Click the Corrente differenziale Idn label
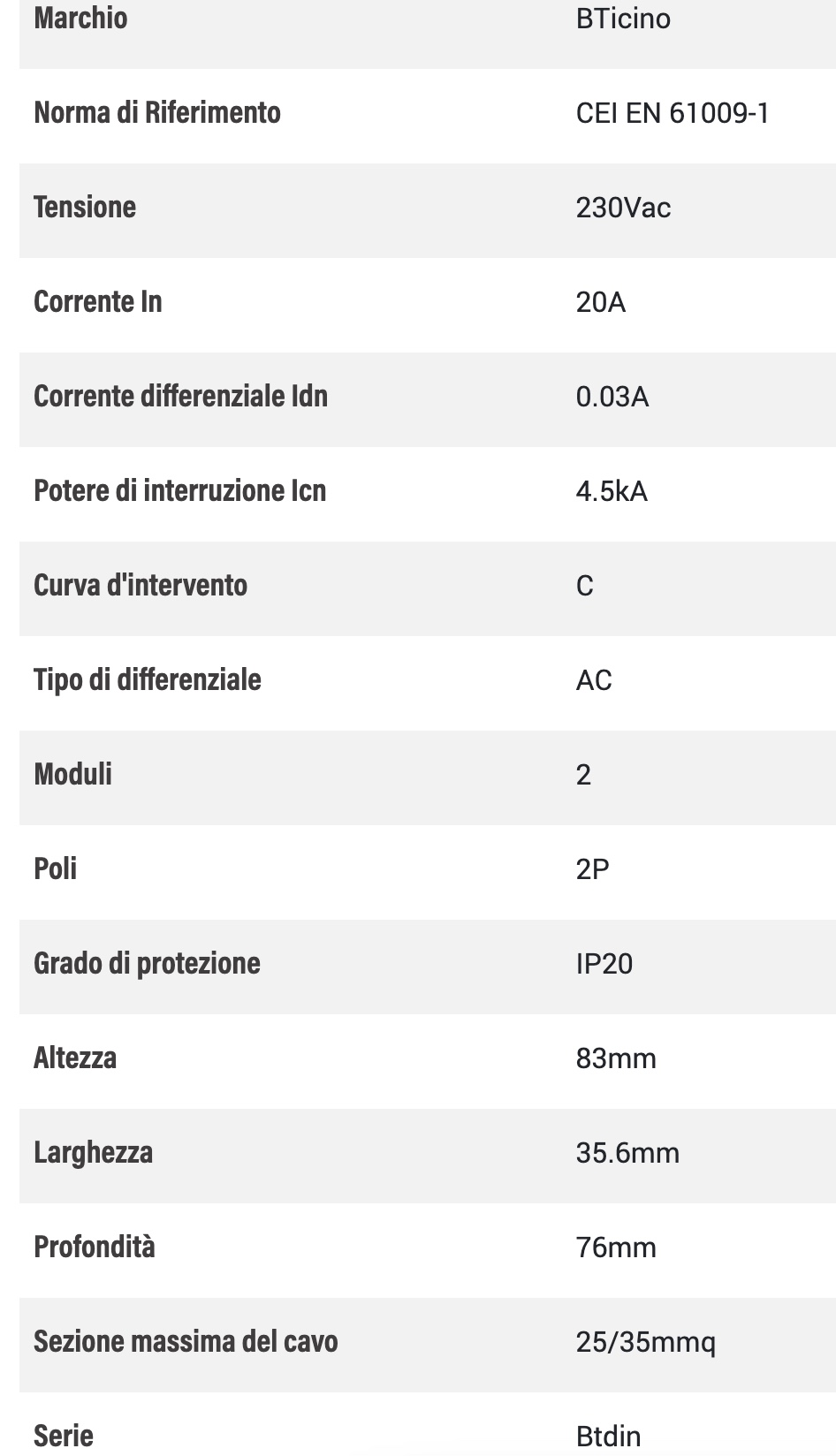This screenshot has width=836, height=1456. pyautogui.click(x=180, y=397)
